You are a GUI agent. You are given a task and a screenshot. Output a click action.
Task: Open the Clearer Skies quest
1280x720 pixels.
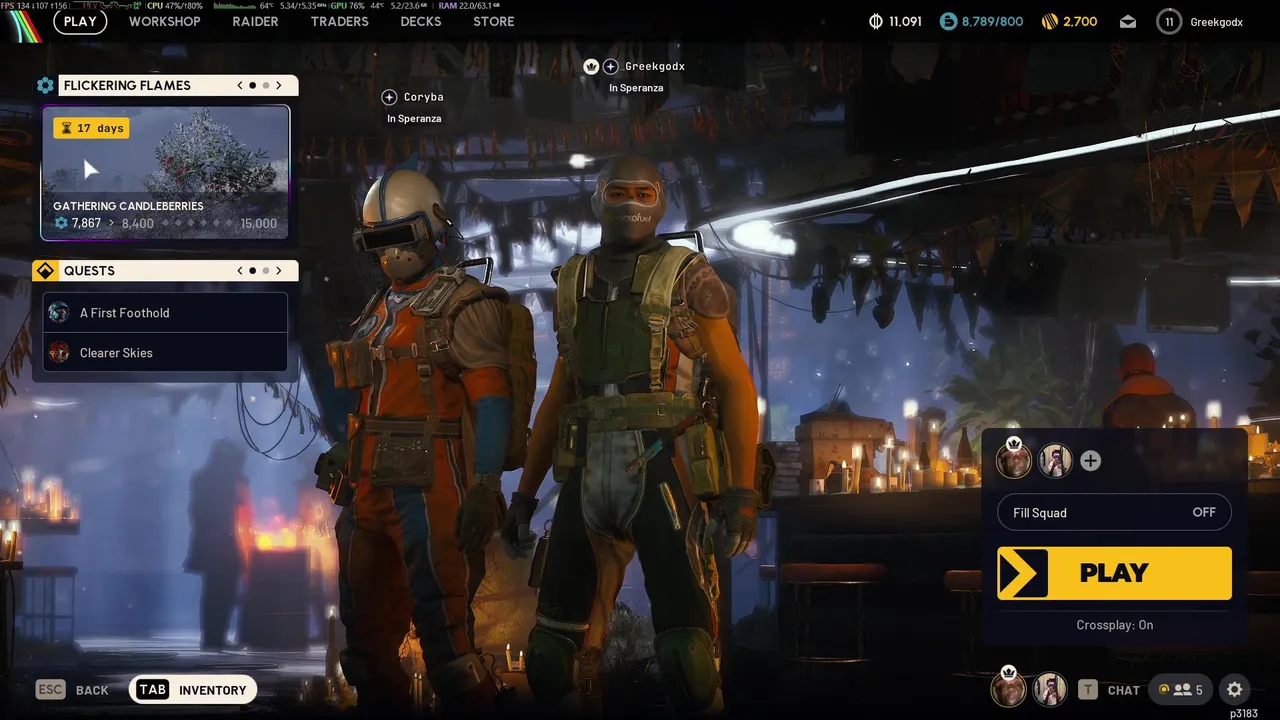tap(165, 353)
